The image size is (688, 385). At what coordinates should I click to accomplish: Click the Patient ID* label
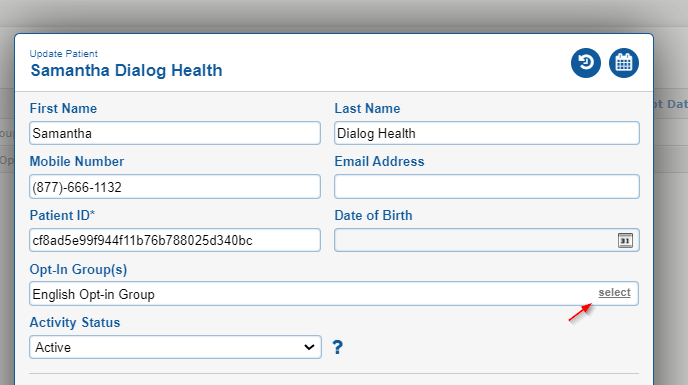[x=62, y=215]
